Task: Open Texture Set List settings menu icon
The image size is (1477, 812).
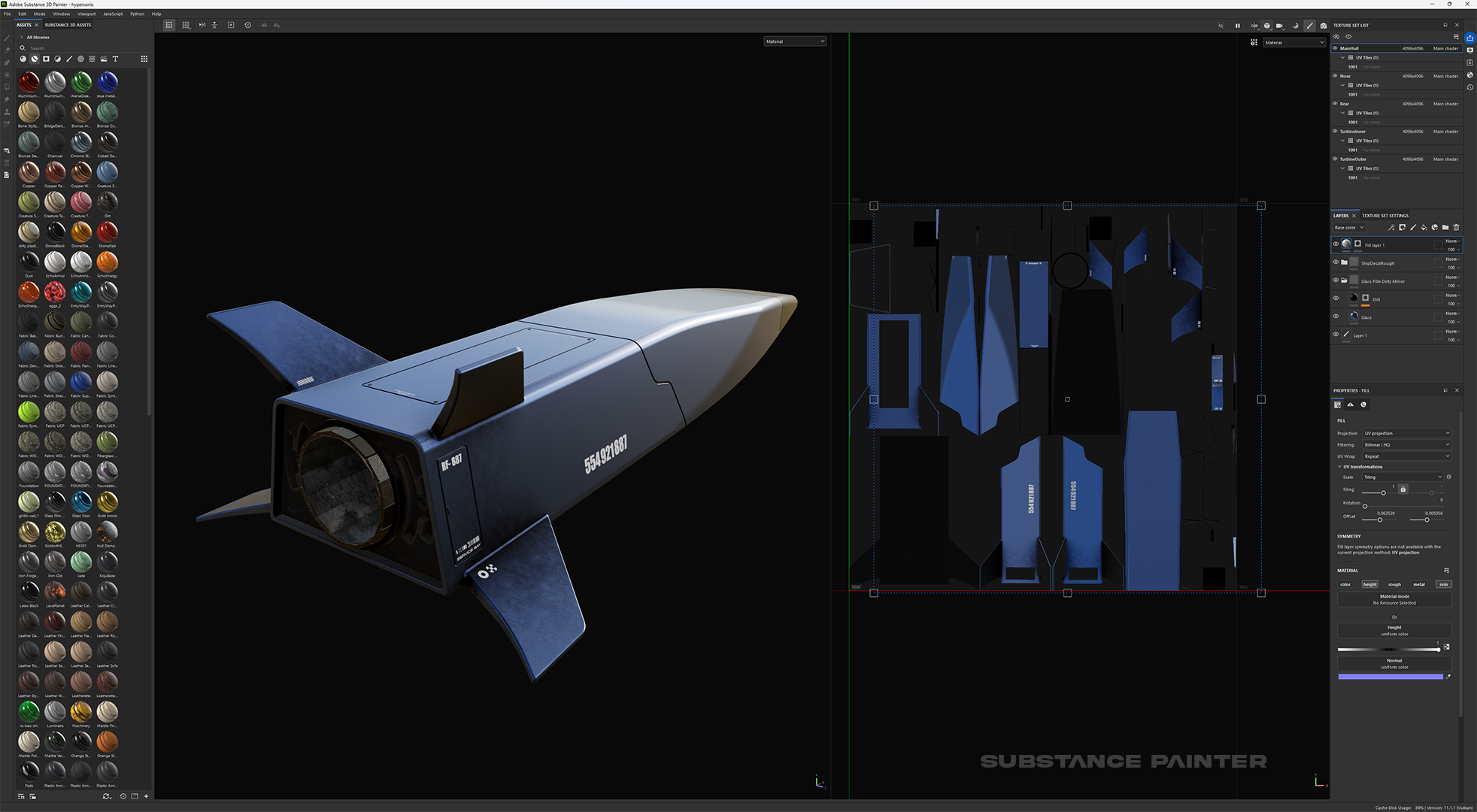Action: coord(1456,36)
